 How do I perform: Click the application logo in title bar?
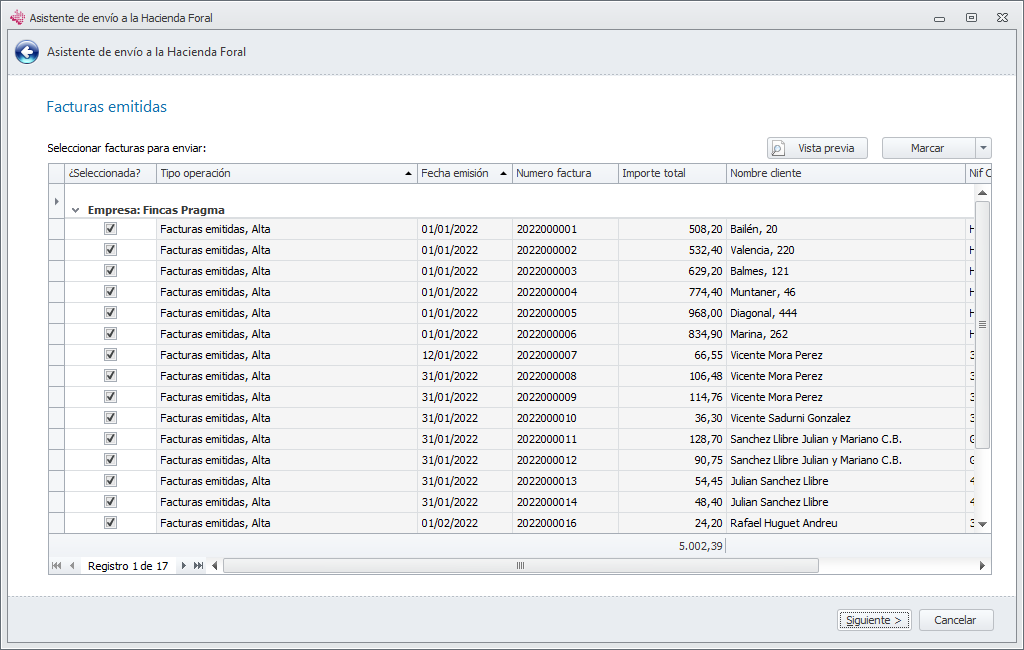click(x=16, y=18)
